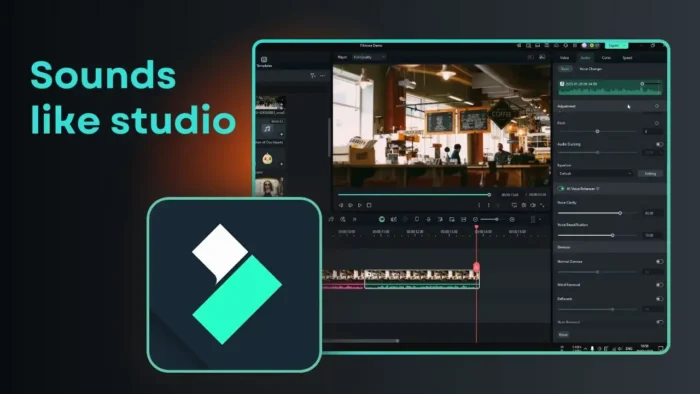Step to the previous frame in the player

click(x=341, y=205)
